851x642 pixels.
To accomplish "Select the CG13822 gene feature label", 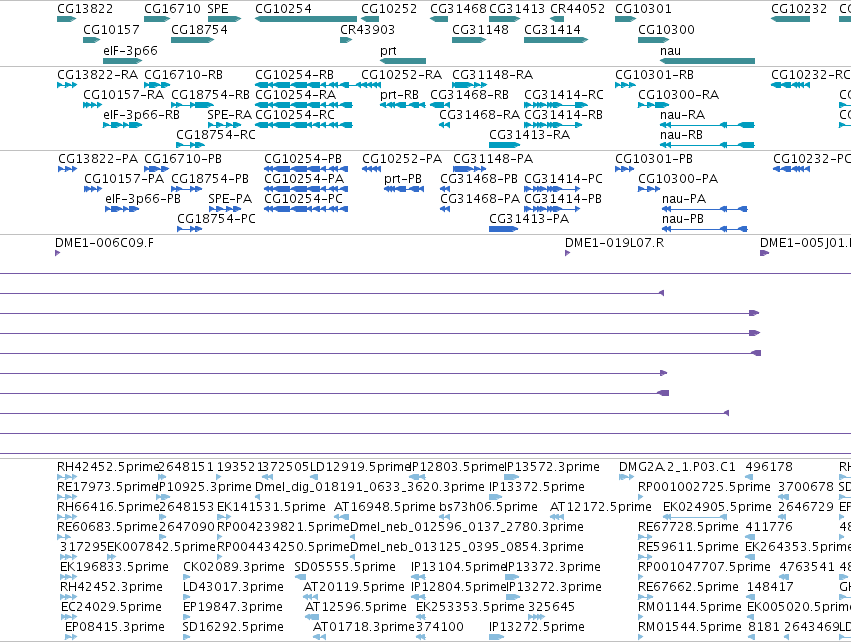I will [85, 9].
